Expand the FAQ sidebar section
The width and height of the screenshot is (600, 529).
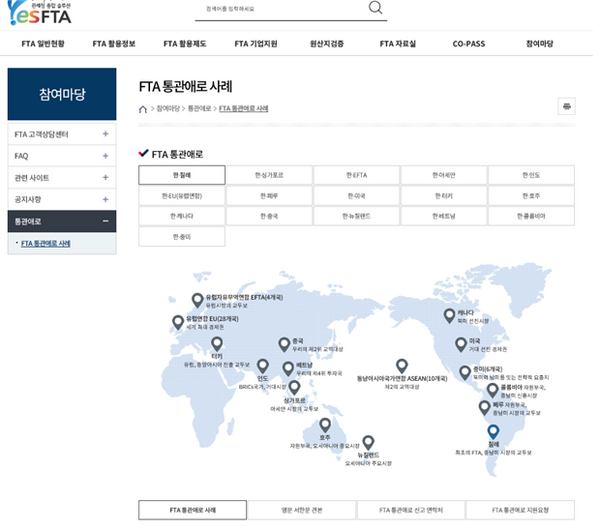[105, 155]
